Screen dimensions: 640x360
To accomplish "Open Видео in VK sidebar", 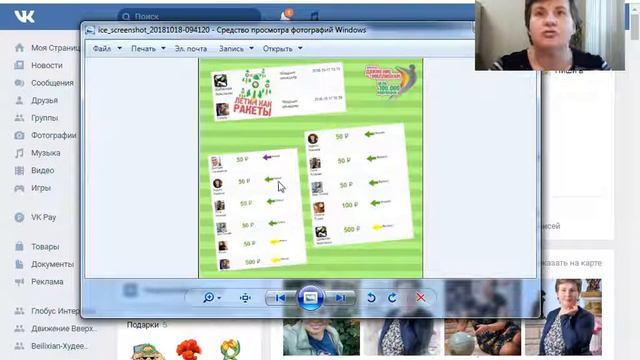I will tap(42, 171).
